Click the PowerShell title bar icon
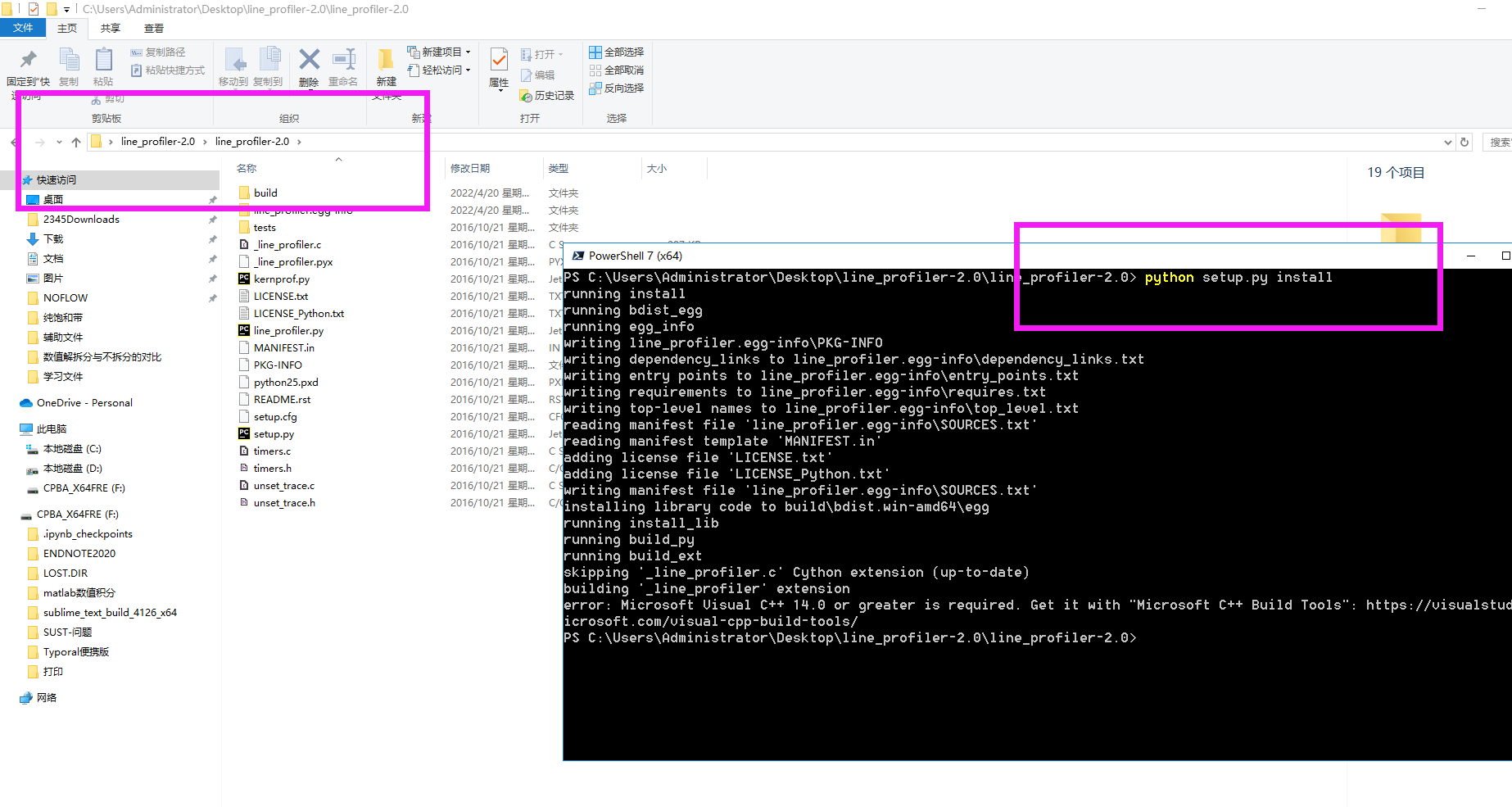The height and width of the screenshot is (807, 1512). click(x=578, y=256)
